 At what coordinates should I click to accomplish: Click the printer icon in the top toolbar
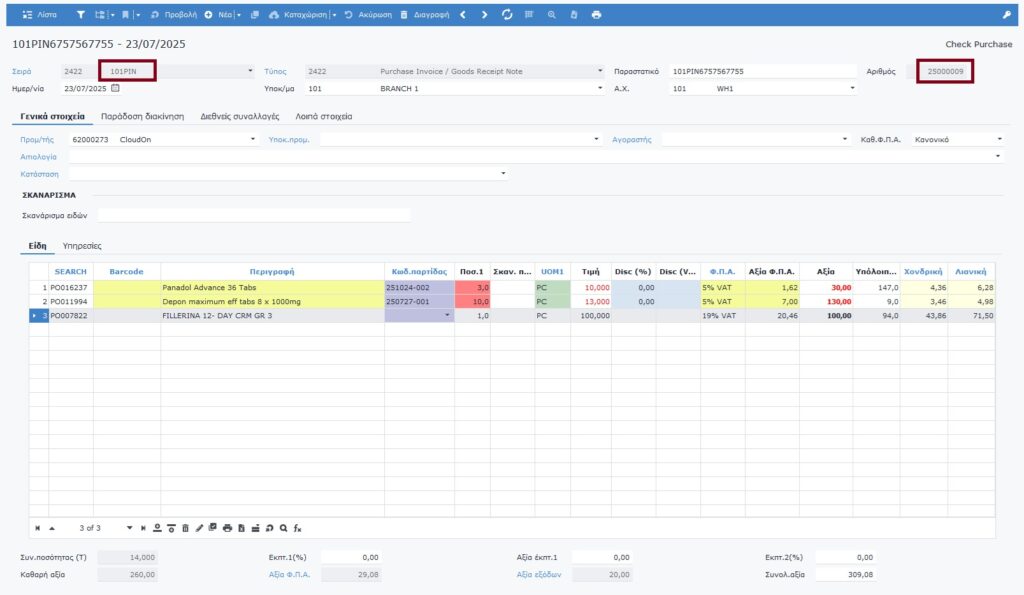[597, 15]
